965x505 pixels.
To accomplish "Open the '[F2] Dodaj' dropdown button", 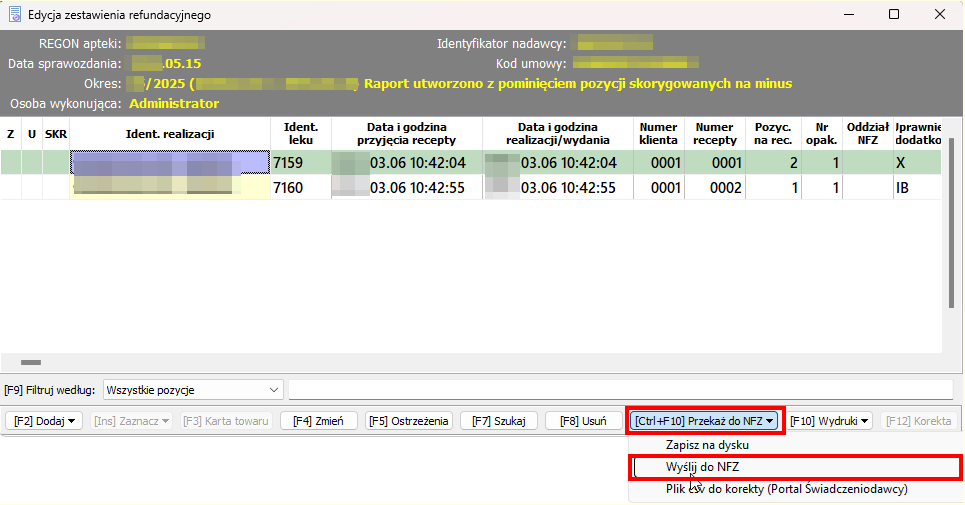I will coord(45,421).
